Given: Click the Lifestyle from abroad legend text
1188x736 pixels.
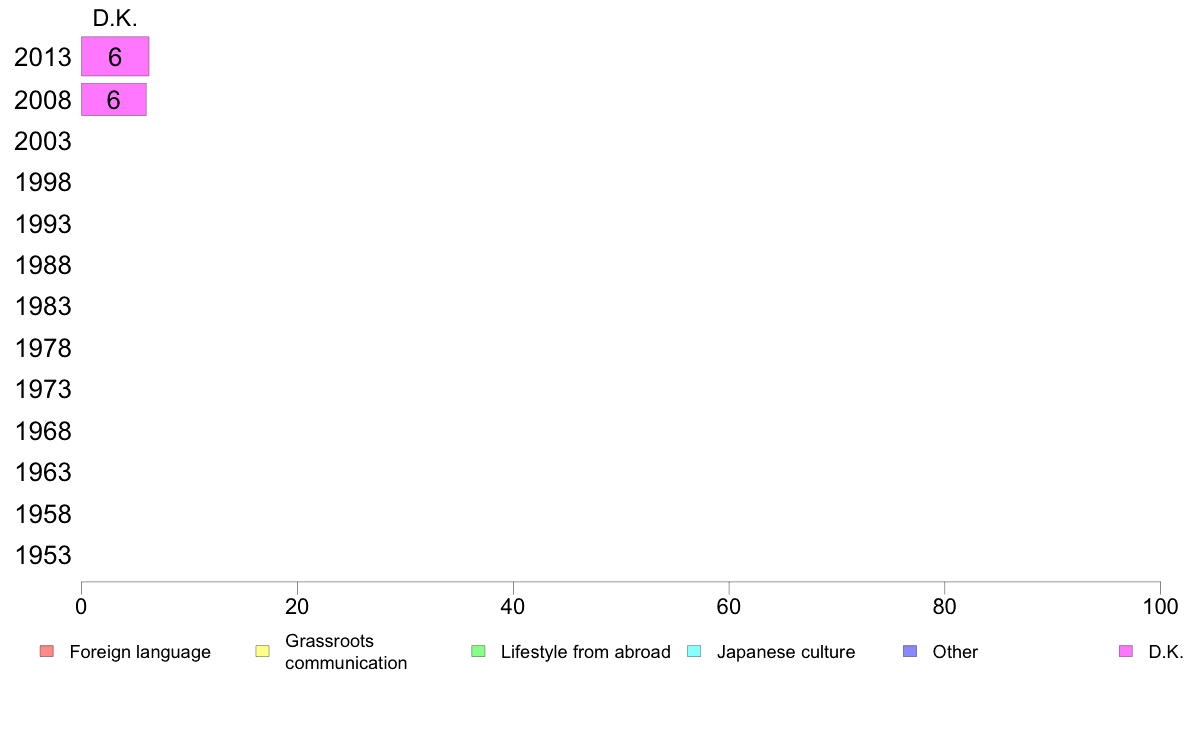Looking at the screenshot, I should click(586, 652).
